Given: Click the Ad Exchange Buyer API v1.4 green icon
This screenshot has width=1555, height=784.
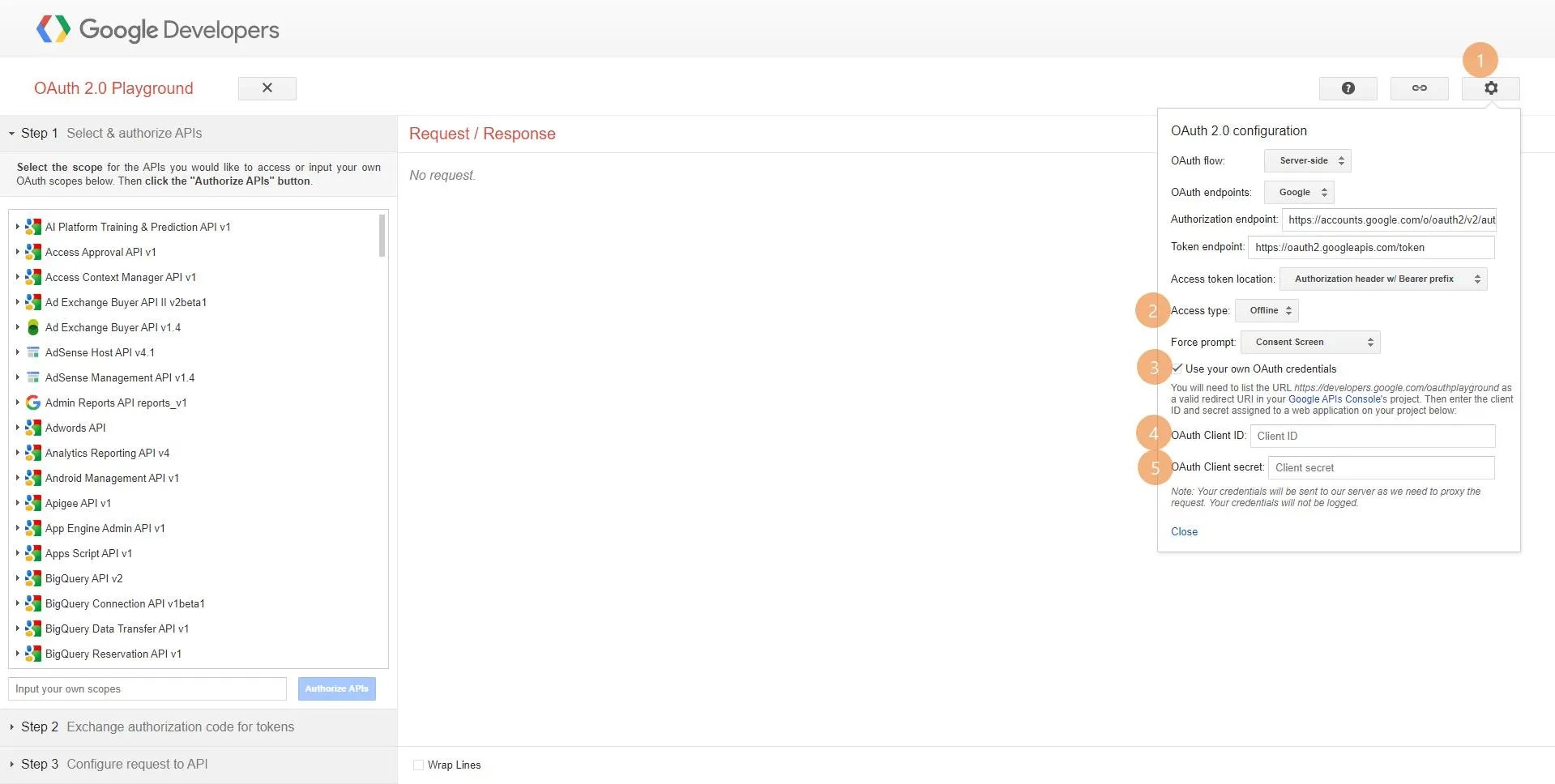Looking at the screenshot, I should coord(33,327).
